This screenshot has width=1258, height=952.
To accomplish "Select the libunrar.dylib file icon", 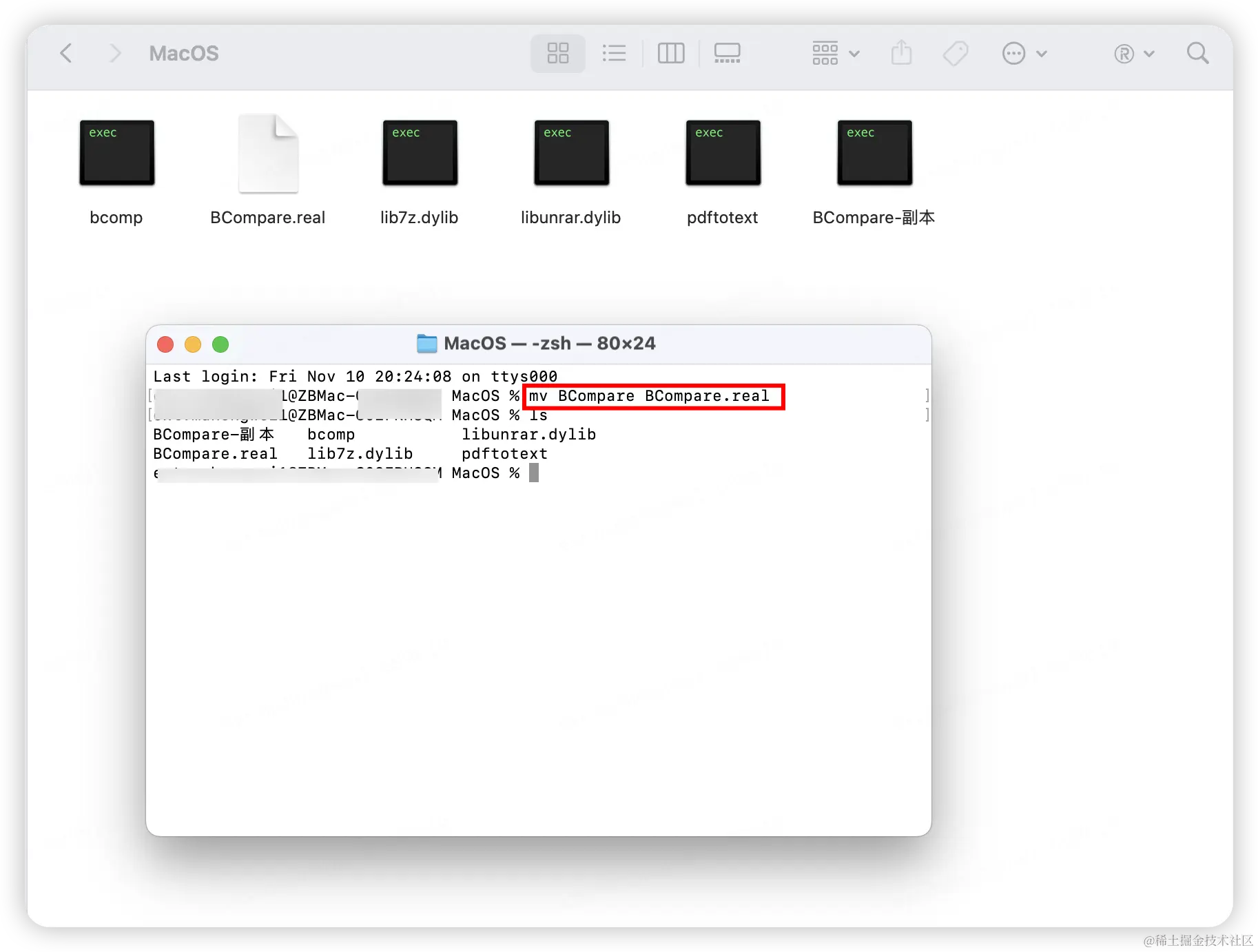I will [572, 152].
